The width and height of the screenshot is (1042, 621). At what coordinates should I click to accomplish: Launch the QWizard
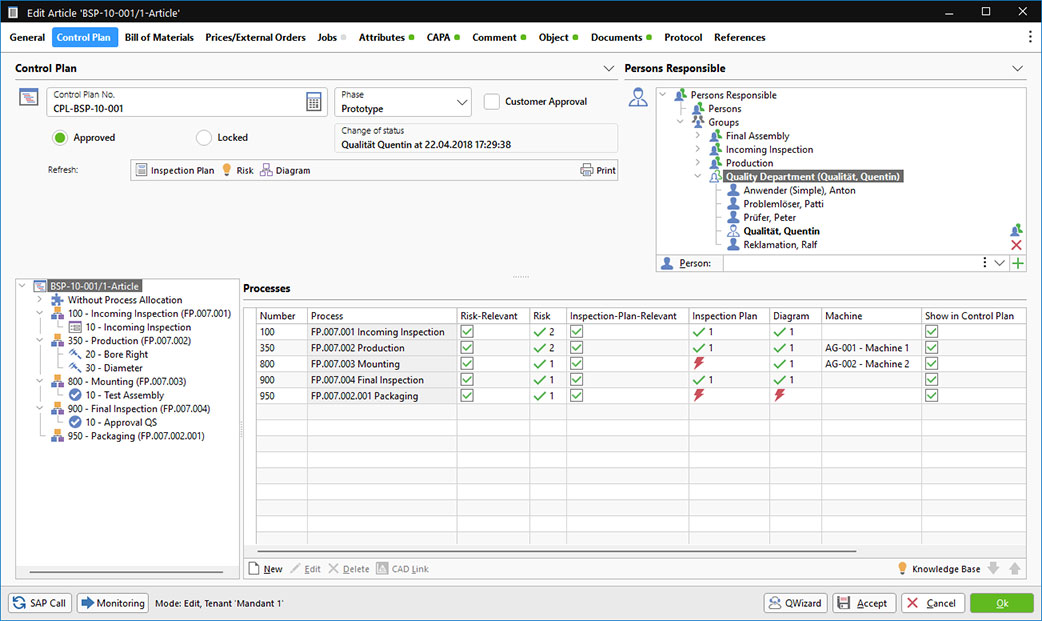tap(794, 603)
